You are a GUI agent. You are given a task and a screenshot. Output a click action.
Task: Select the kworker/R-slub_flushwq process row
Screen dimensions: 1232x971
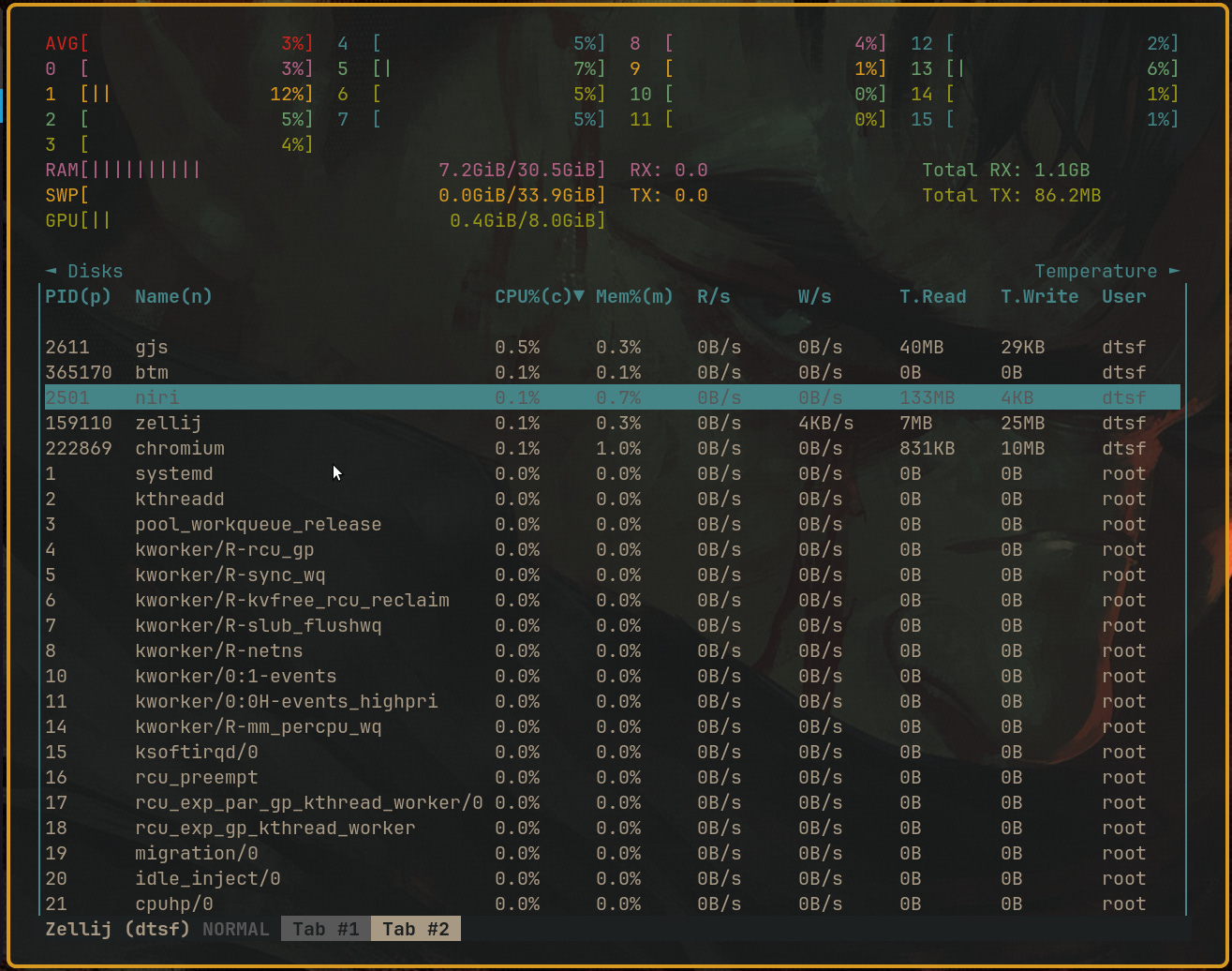point(613,626)
